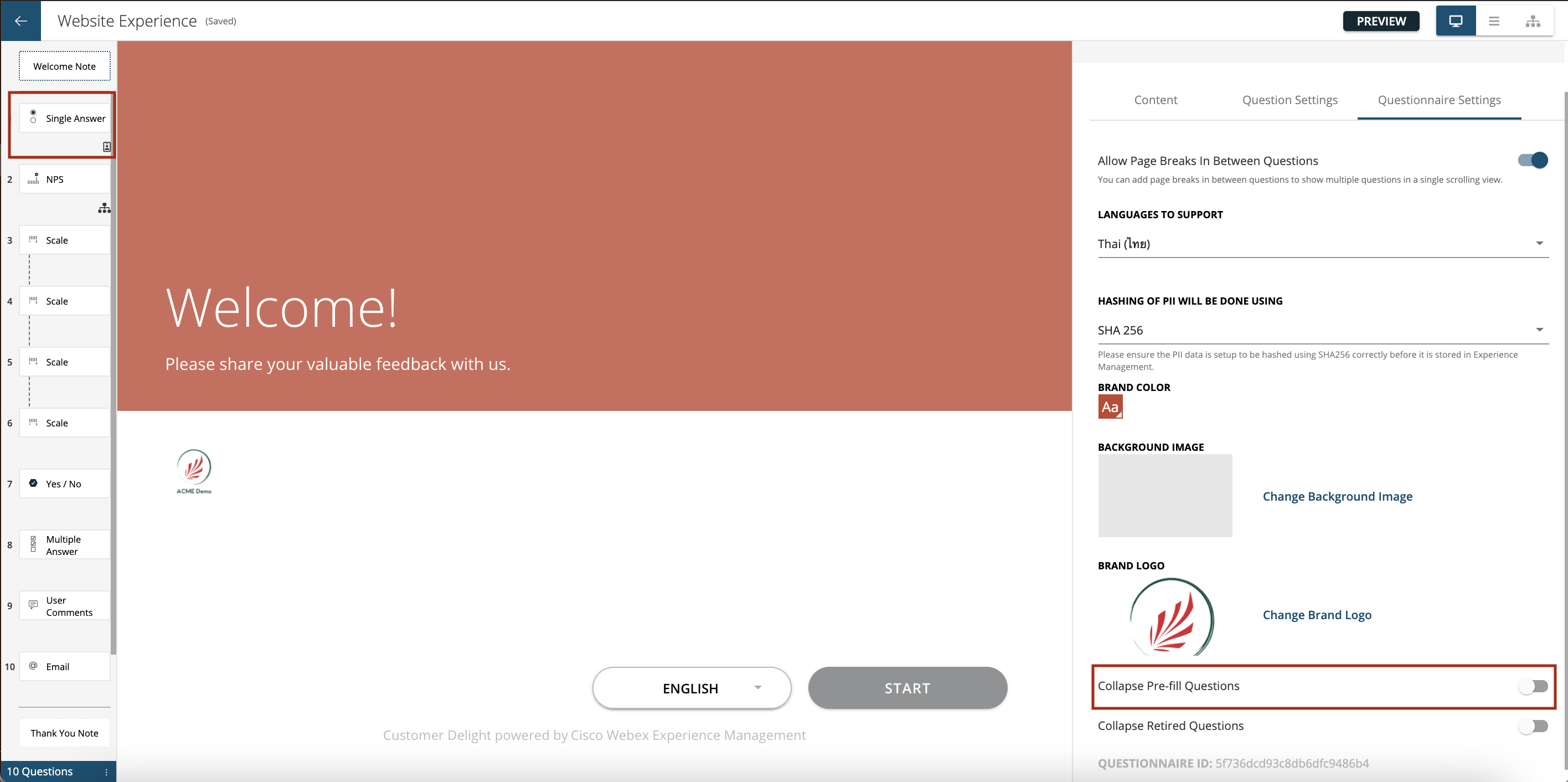1568x782 pixels.
Task: Click the background image placeholder thumbnail
Action: click(1164, 495)
